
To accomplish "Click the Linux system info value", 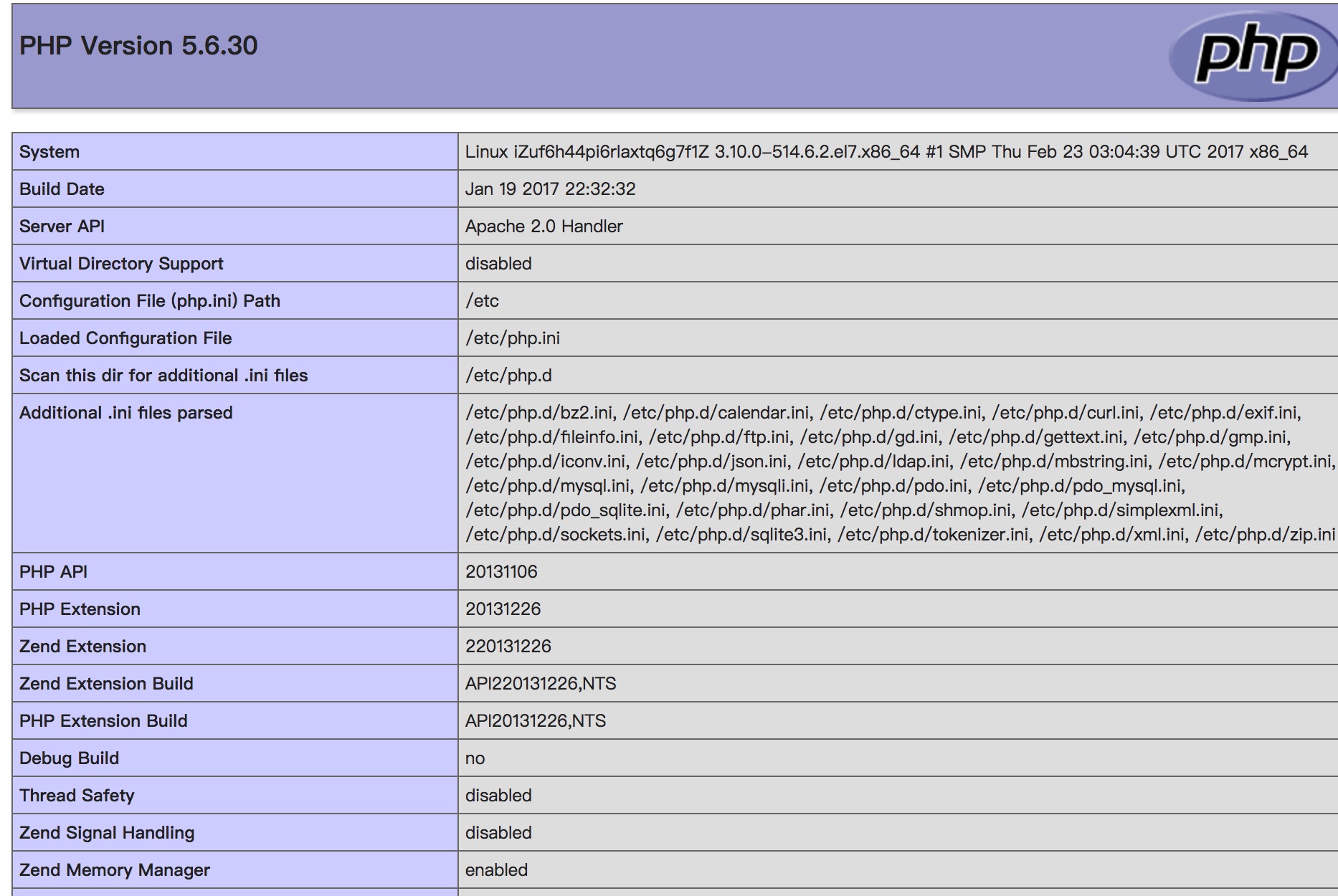I will point(886,152).
